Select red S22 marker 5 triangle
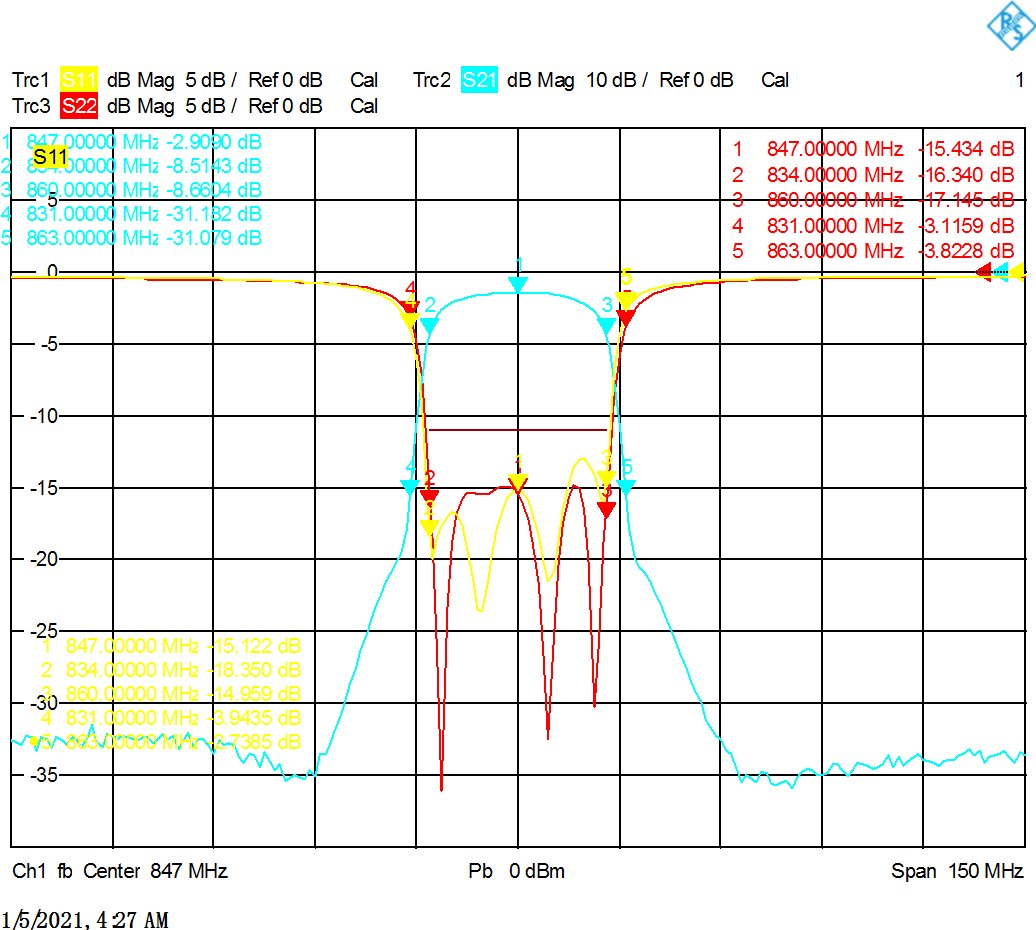1036x930 pixels. (x=626, y=317)
